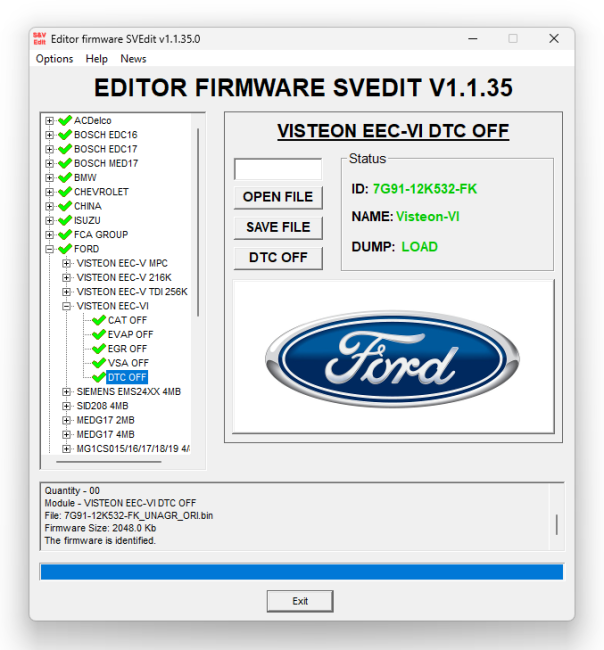Select the ISUZU tree item label
This screenshot has height=650, width=604.
click(87, 220)
